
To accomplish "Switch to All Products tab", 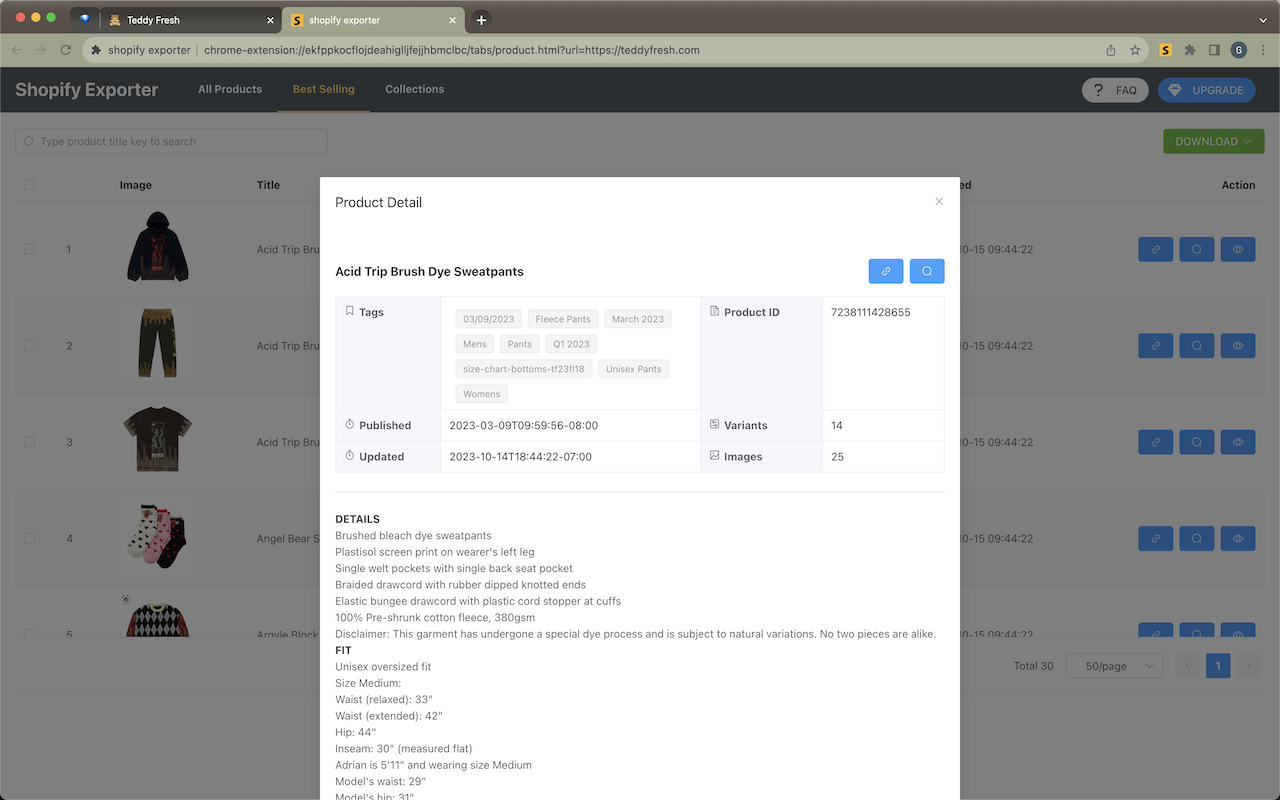I will click(x=230, y=89).
